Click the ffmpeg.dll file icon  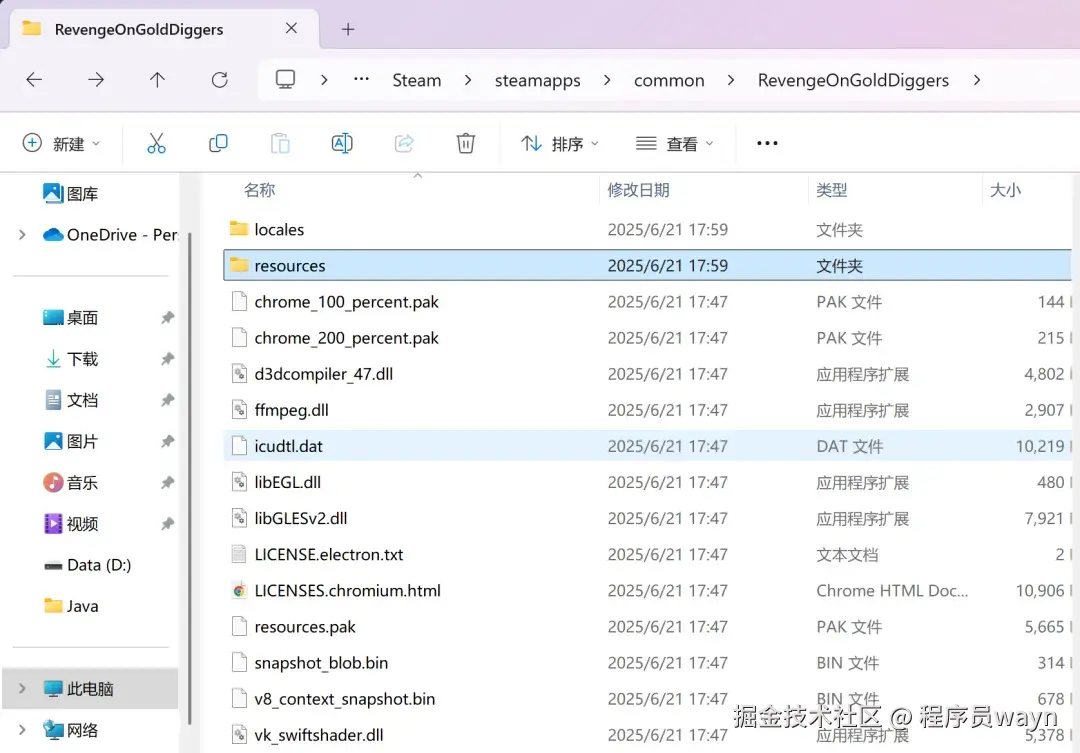[239, 410]
